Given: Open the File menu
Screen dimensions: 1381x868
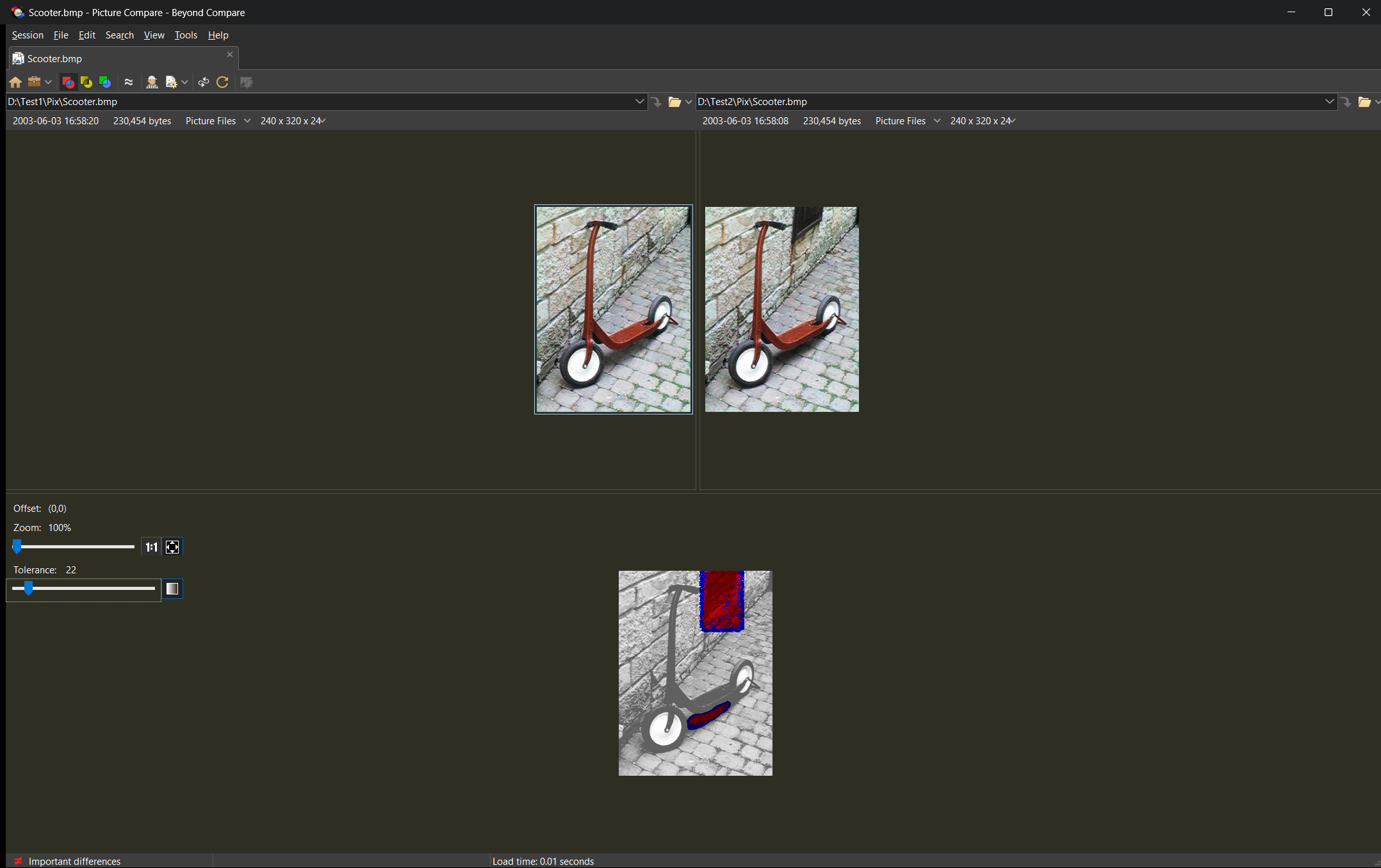Looking at the screenshot, I should [61, 35].
